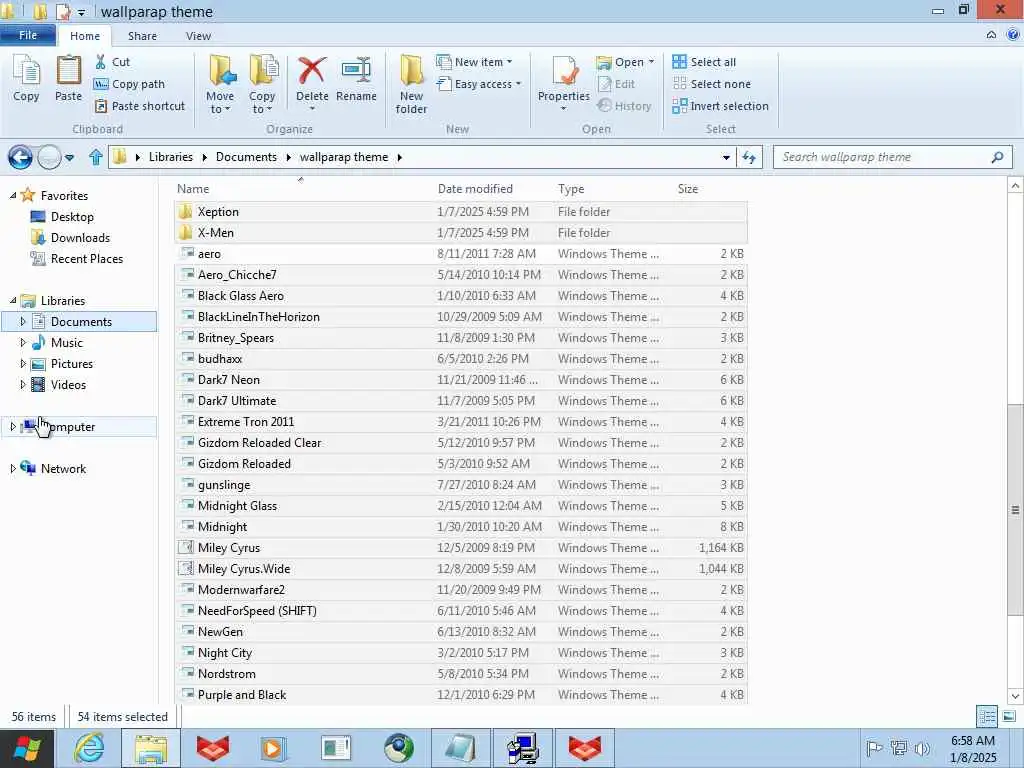
Task: Select Desktop under Favorites
Action: 62,217
